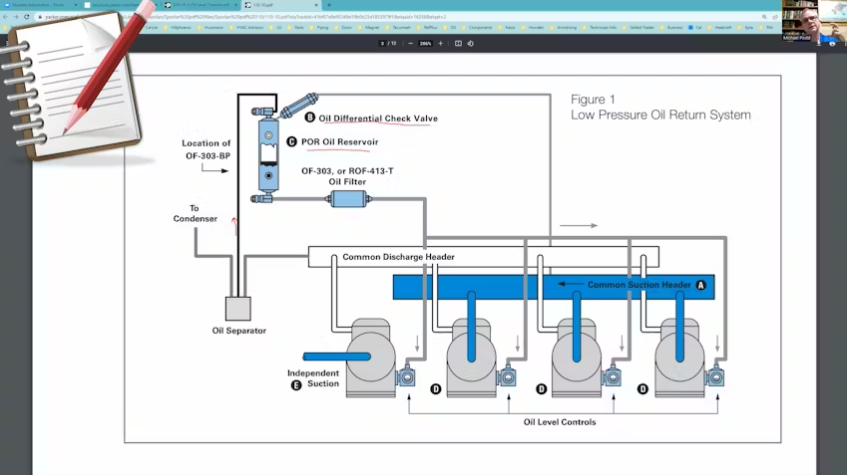Click the 'Figure 1' heading text
This screenshot has height=475, width=847.
coord(593,99)
